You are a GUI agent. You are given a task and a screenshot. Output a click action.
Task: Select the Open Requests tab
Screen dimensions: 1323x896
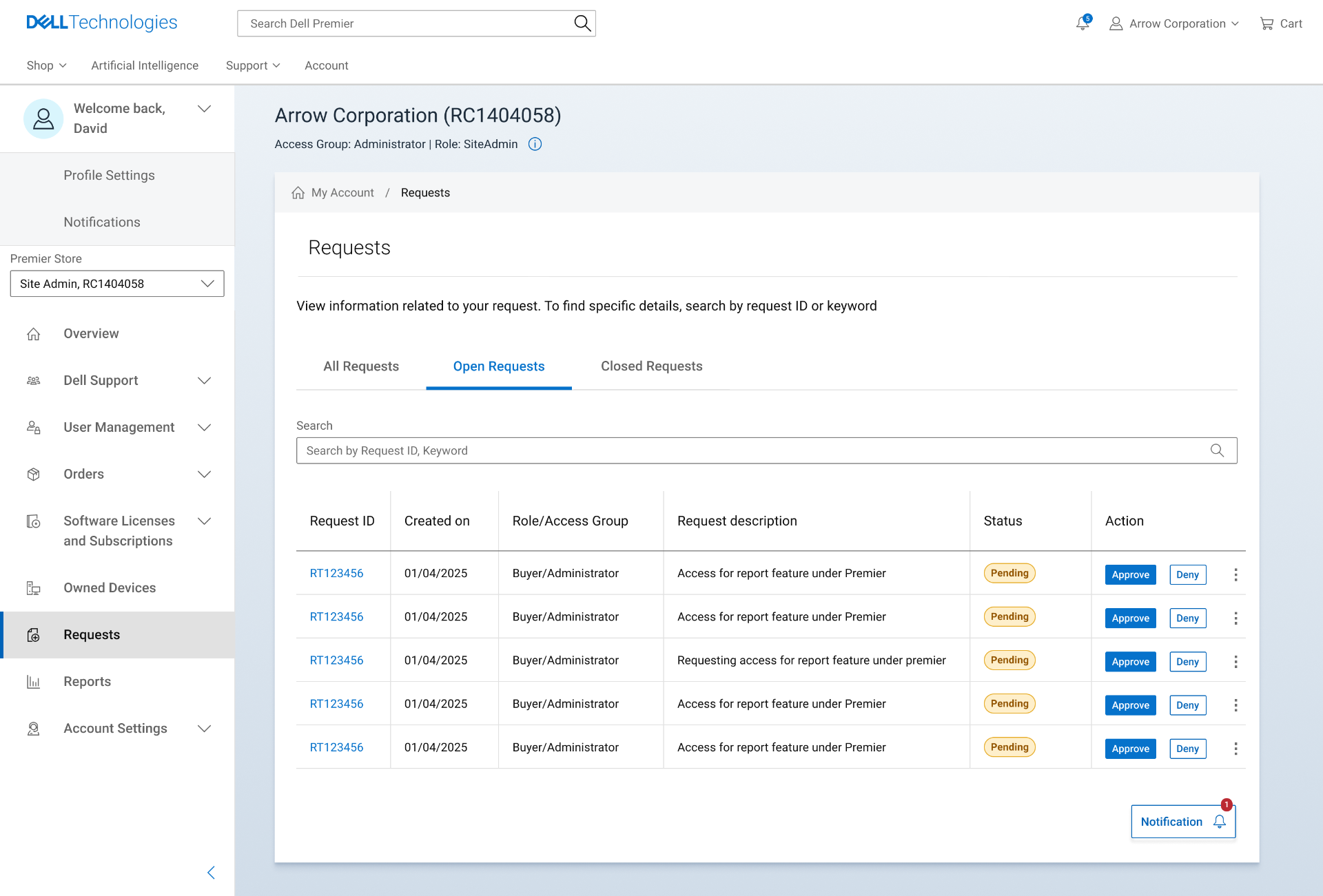click(x=499, y=366)
